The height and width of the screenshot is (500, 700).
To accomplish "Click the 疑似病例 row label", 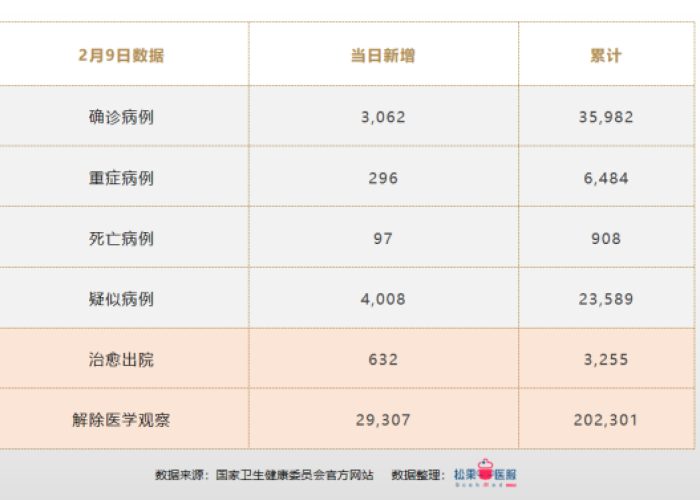I will click(121, 299).
